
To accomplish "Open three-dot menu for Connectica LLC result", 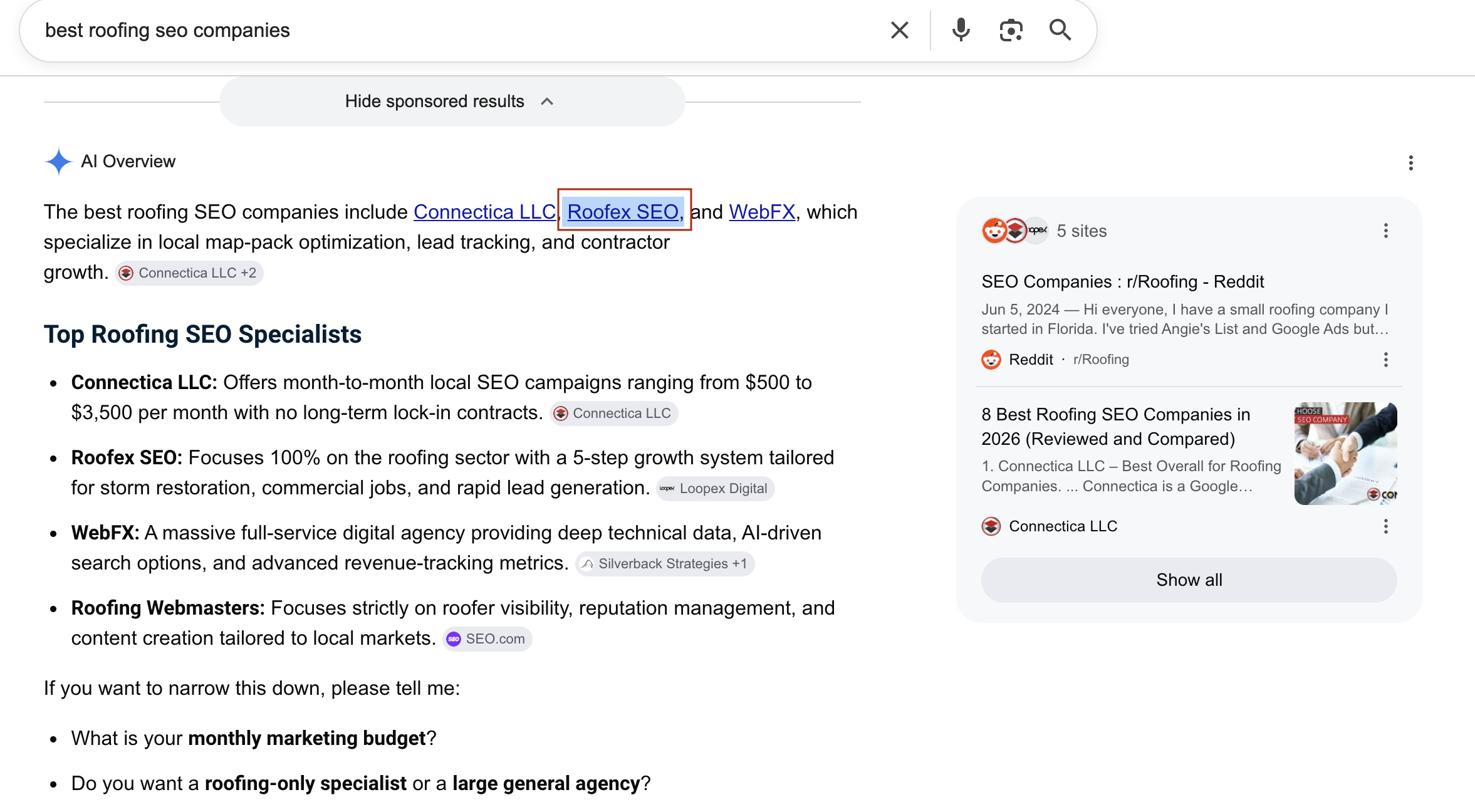I will click(1385, 526).
